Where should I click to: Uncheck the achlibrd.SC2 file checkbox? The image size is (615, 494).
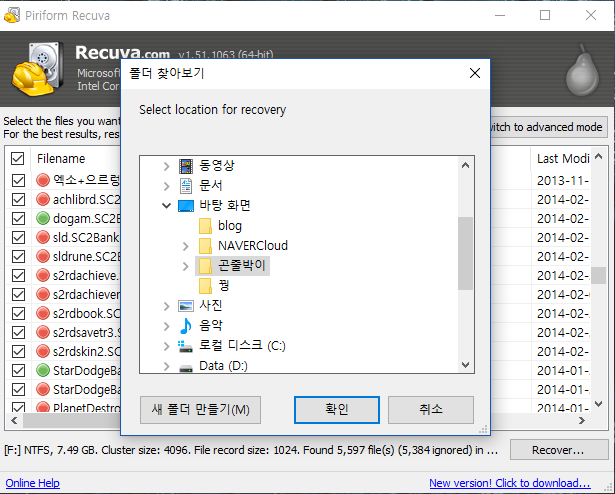click(x=18, y=199)
